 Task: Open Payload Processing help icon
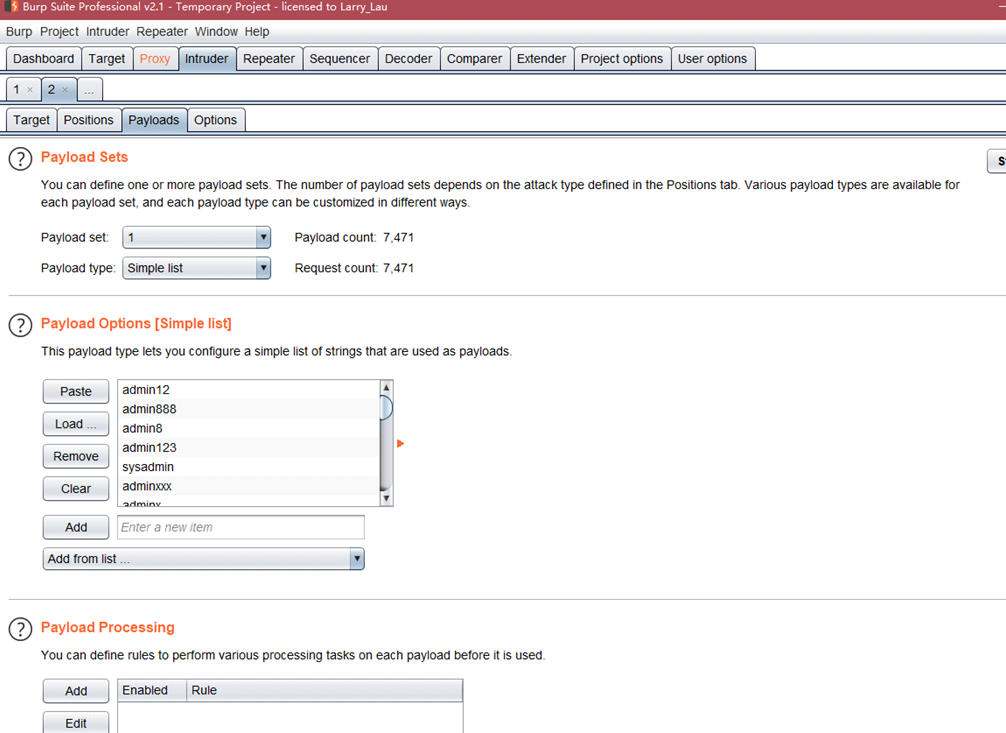pos(21,629)
